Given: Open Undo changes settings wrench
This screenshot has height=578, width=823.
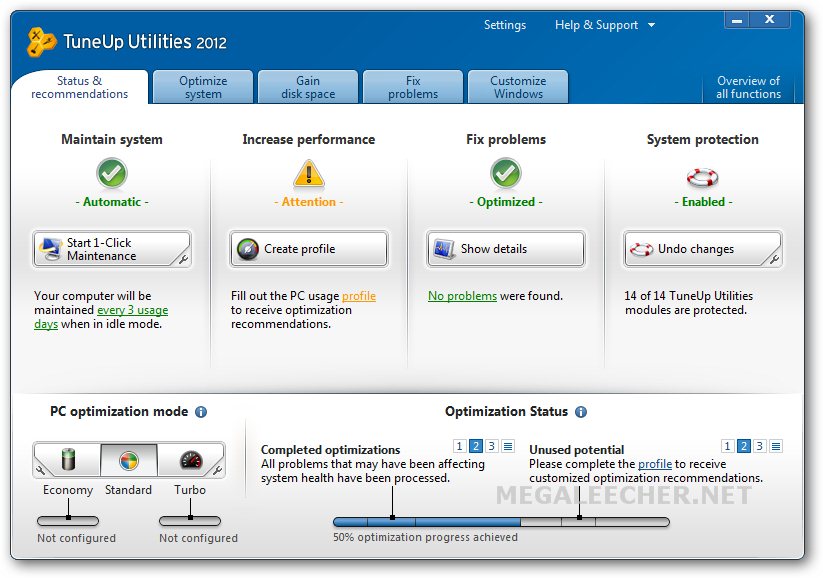Looking at the screenshot, I should point(774,258).
